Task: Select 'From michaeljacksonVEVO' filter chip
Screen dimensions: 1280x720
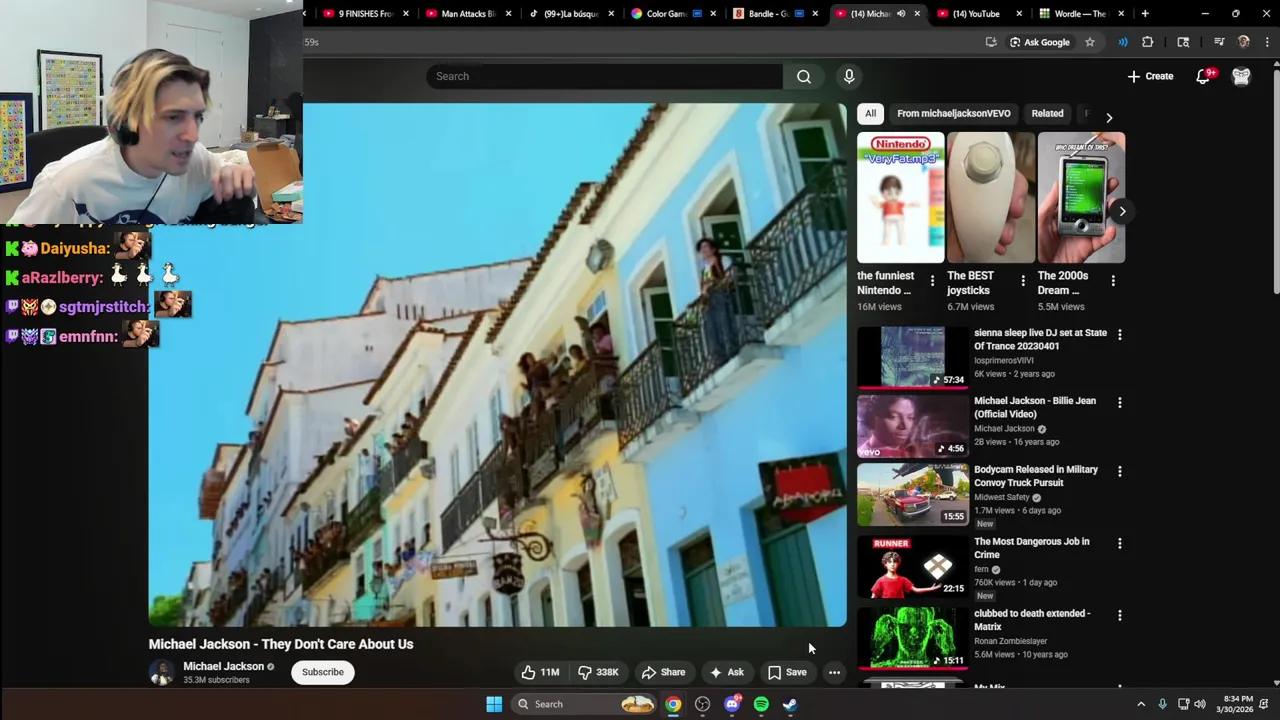Action: (x=954, y=113)
